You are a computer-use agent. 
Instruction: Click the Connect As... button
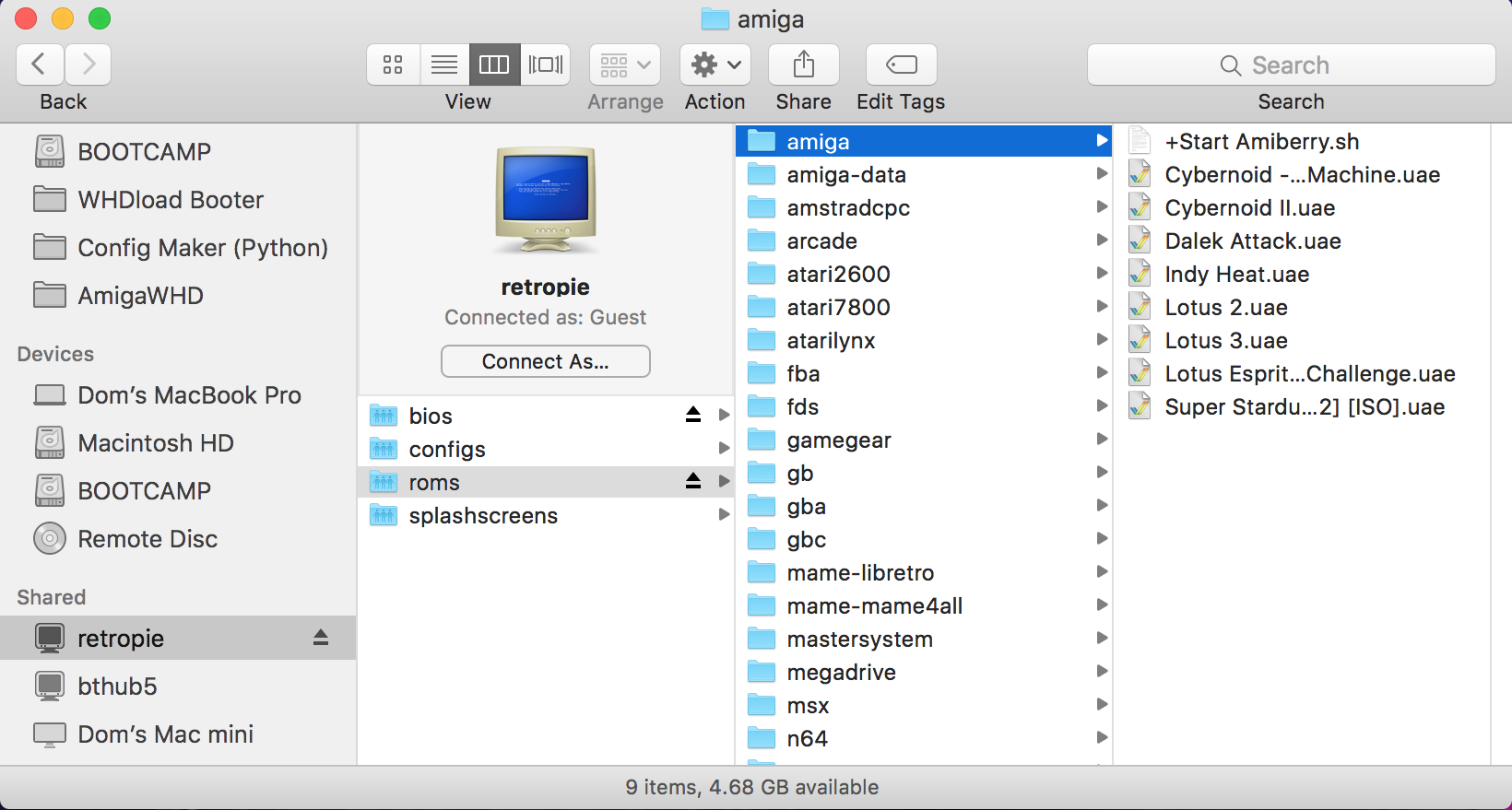[546, 361]
